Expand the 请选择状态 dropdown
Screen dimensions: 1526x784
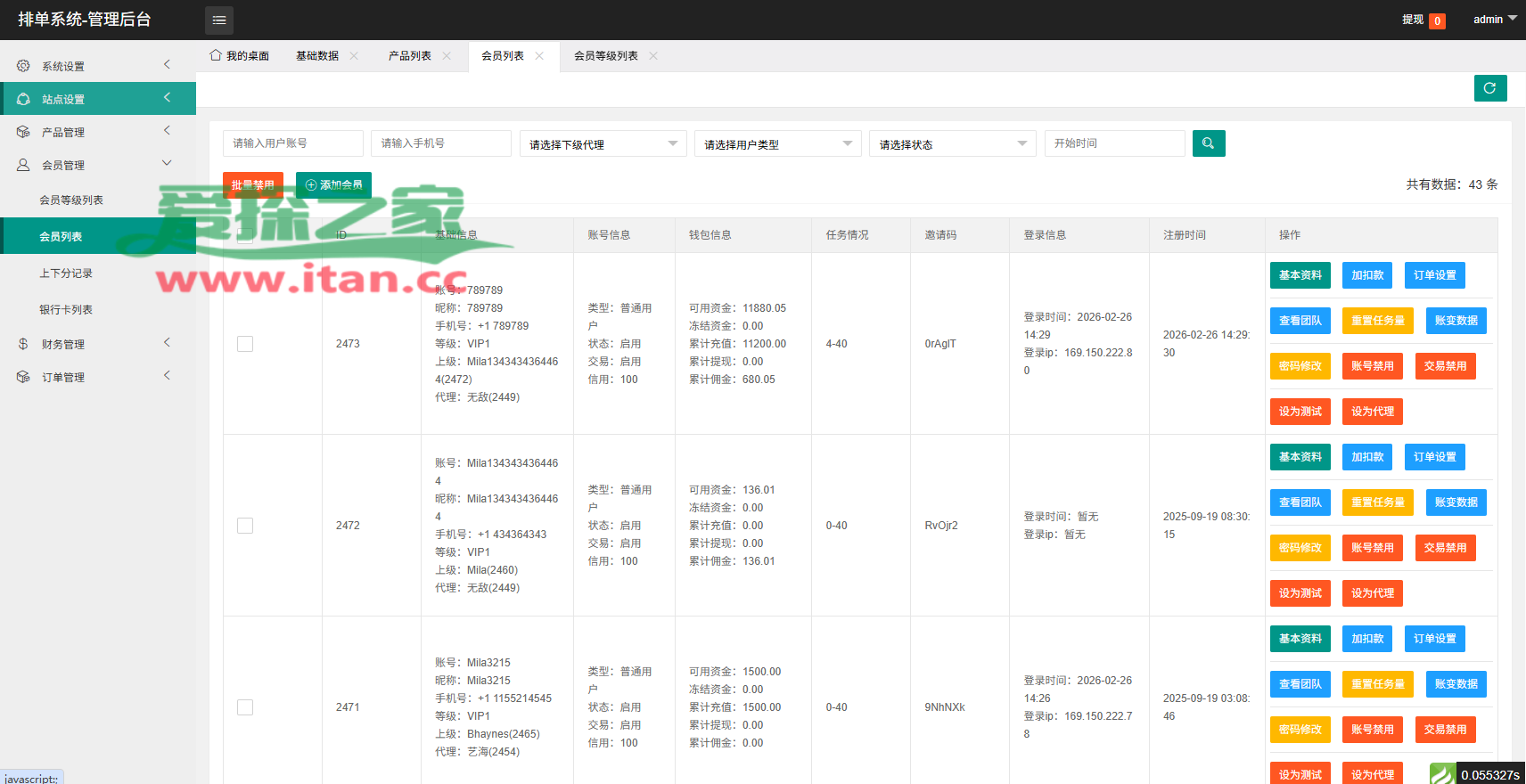tap(952, 143)
